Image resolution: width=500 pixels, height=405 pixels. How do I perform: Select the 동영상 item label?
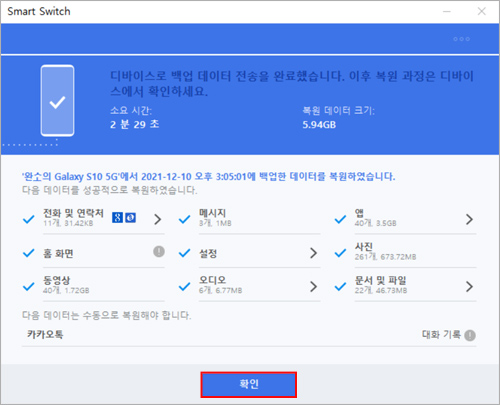[x=57, y=280]
